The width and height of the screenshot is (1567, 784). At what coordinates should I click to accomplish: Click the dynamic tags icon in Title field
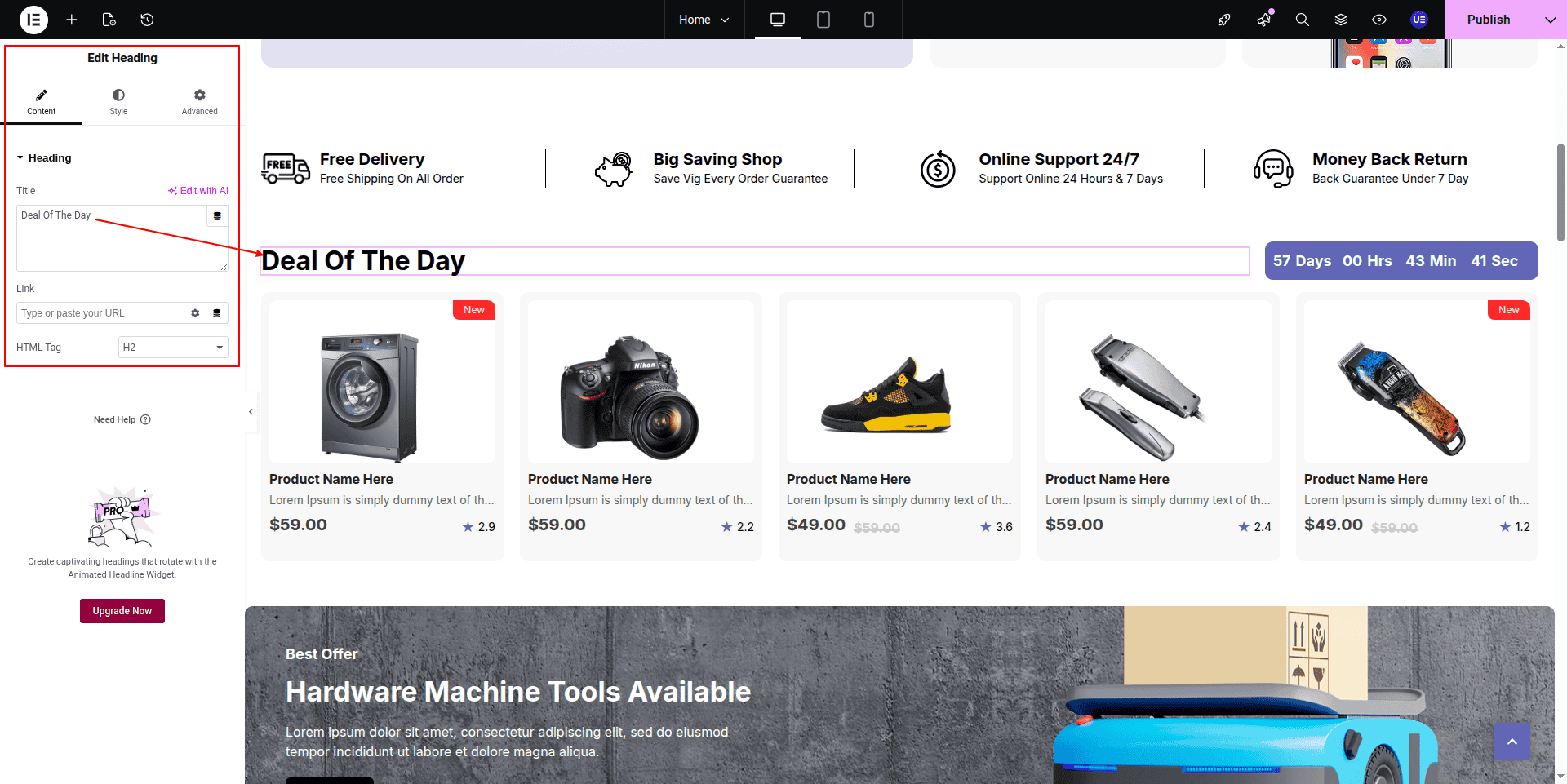pyautogui.click(x=217, y=216)
